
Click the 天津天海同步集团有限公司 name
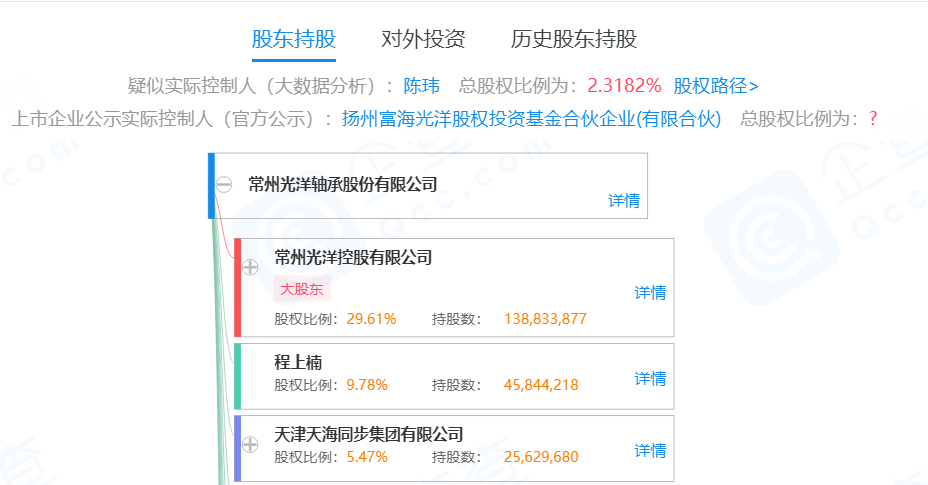pyautogui.click(x=369, y=434)
